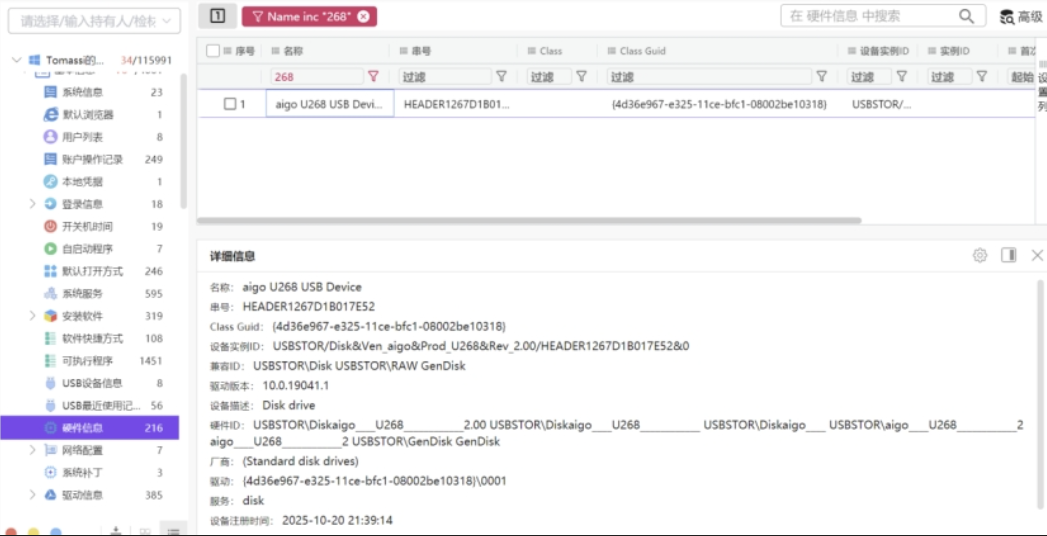Click the 串号 column 过滤 field
The height and width of the screenshot is (536, 1047).
(x=445, y=77)
